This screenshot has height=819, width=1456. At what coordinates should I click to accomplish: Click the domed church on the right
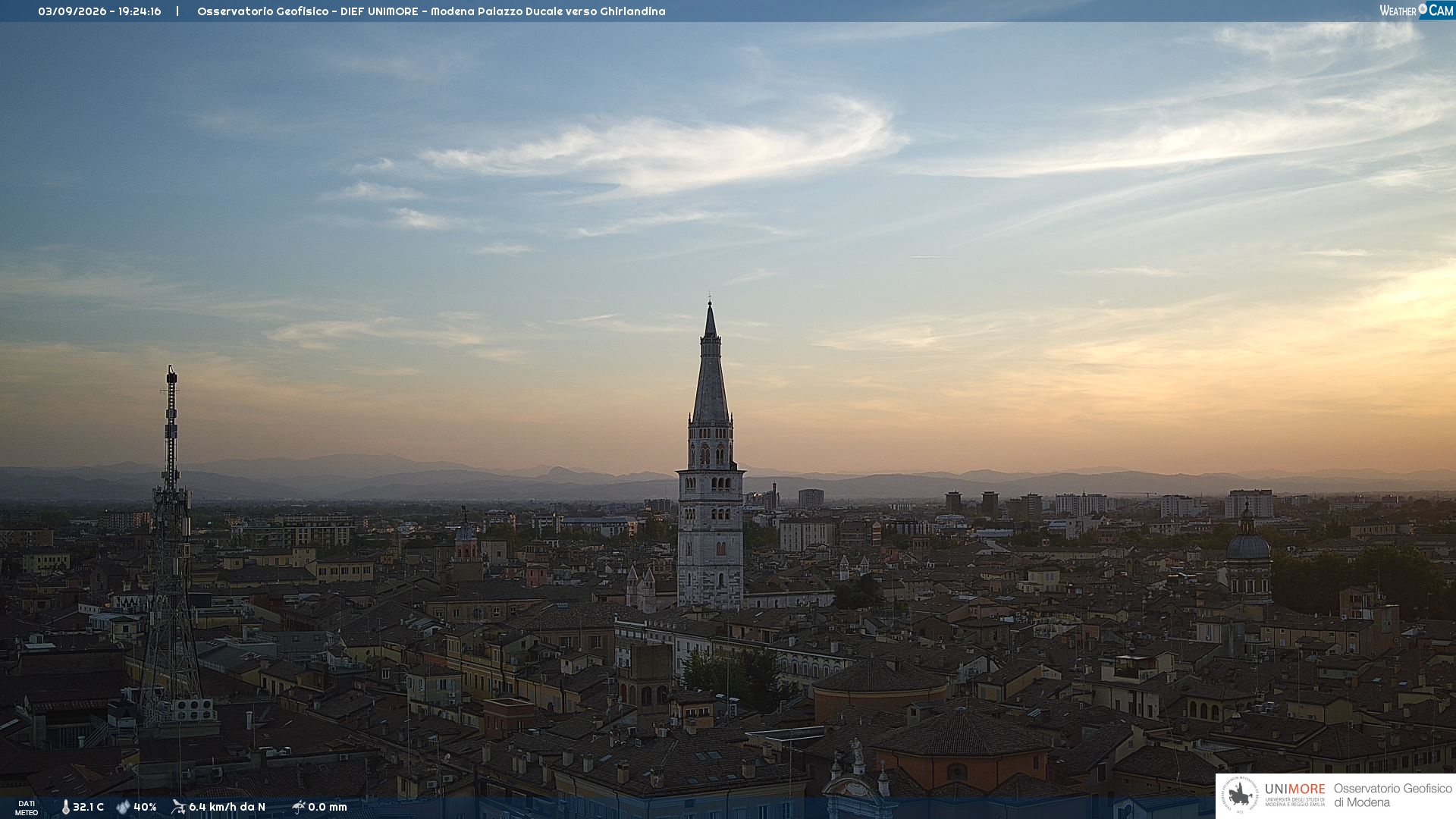click(1248, 557)
